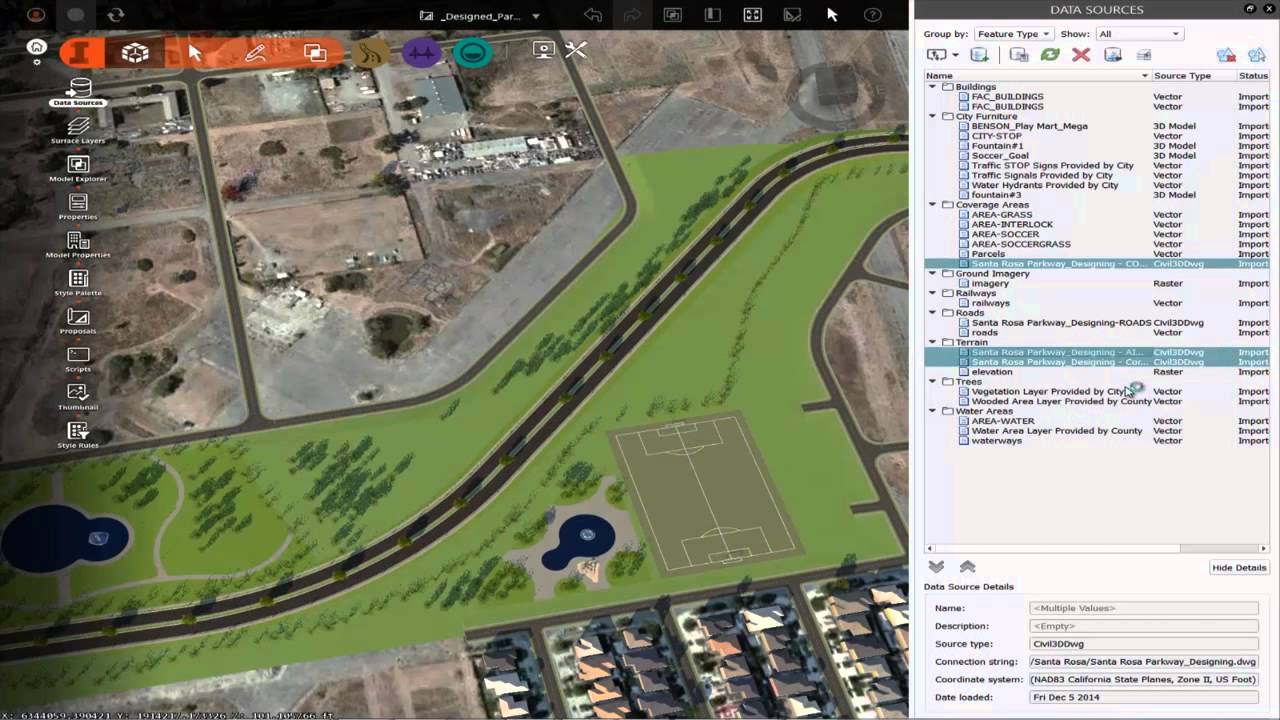This screenshot has height=720, width=1280.
Task: Collapse the City Furniture group
Action: (x=933, y=116)
